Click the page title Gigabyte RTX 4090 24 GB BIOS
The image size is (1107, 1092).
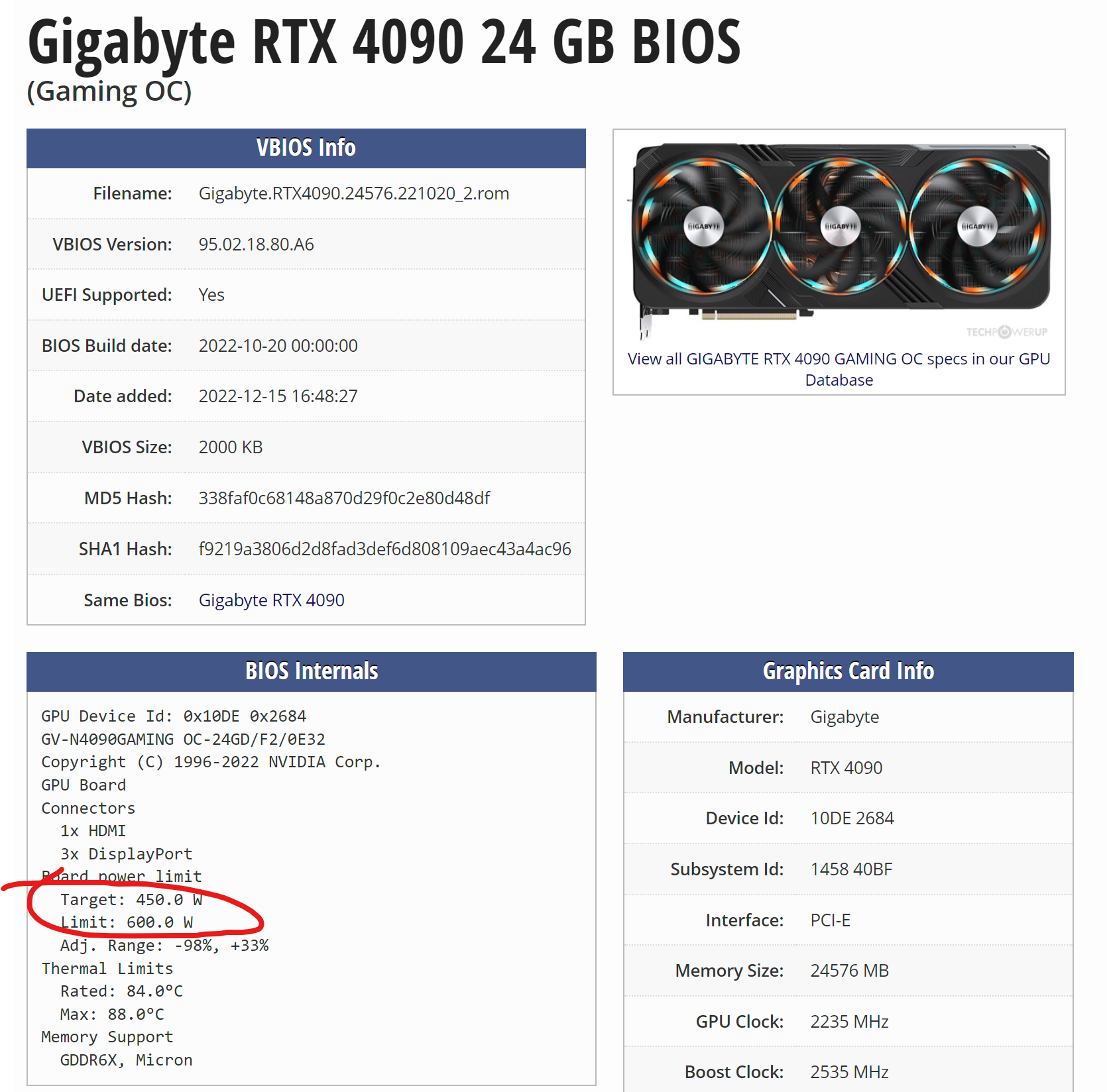pyautogui.click(x=384, y=42)
